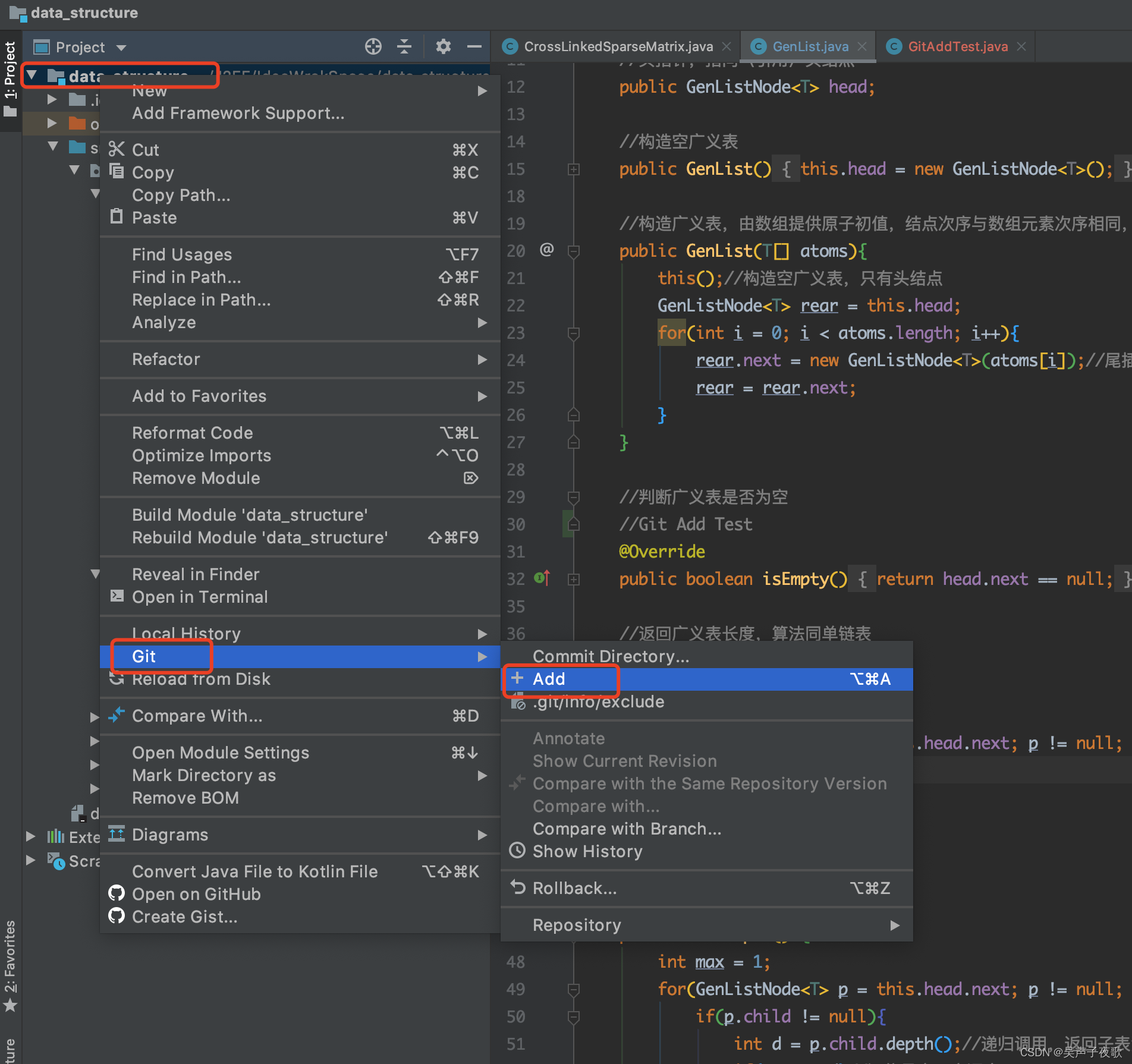Choose Convert Java File to Kotlin File
Viewport: 1132px width, 1064px height.
[x=300, y=871]
